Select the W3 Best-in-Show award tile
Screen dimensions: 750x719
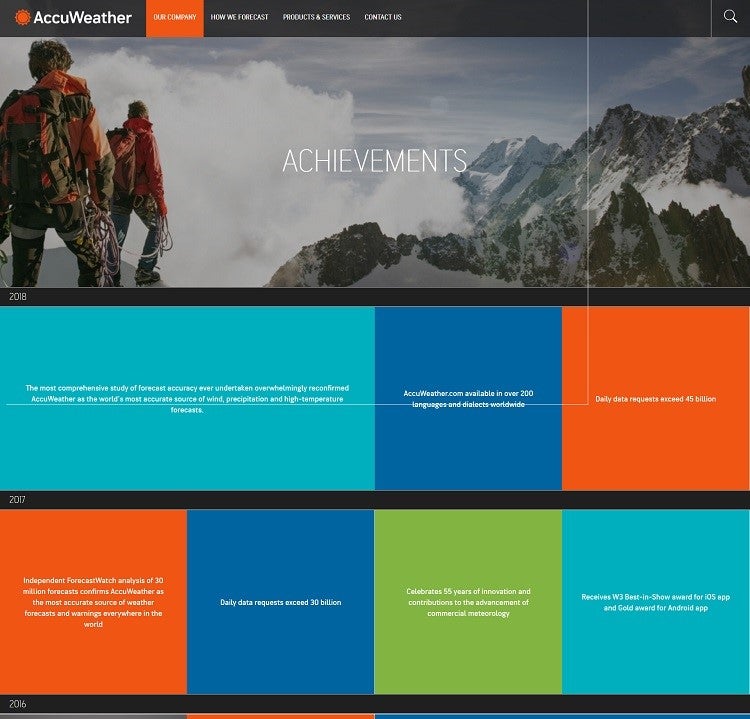[x=656, y=602]
